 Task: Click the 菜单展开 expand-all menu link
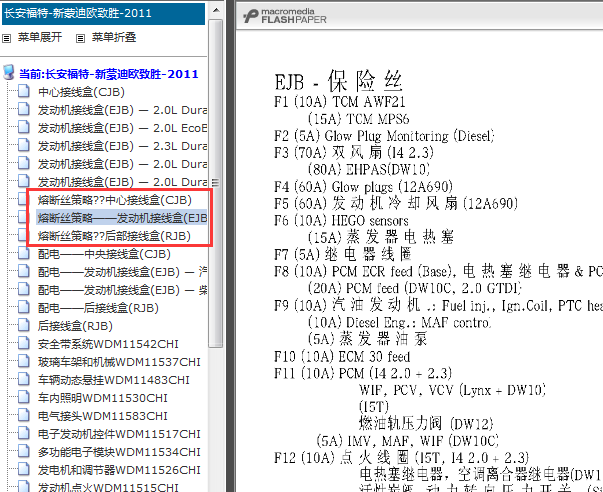[40, 37]
